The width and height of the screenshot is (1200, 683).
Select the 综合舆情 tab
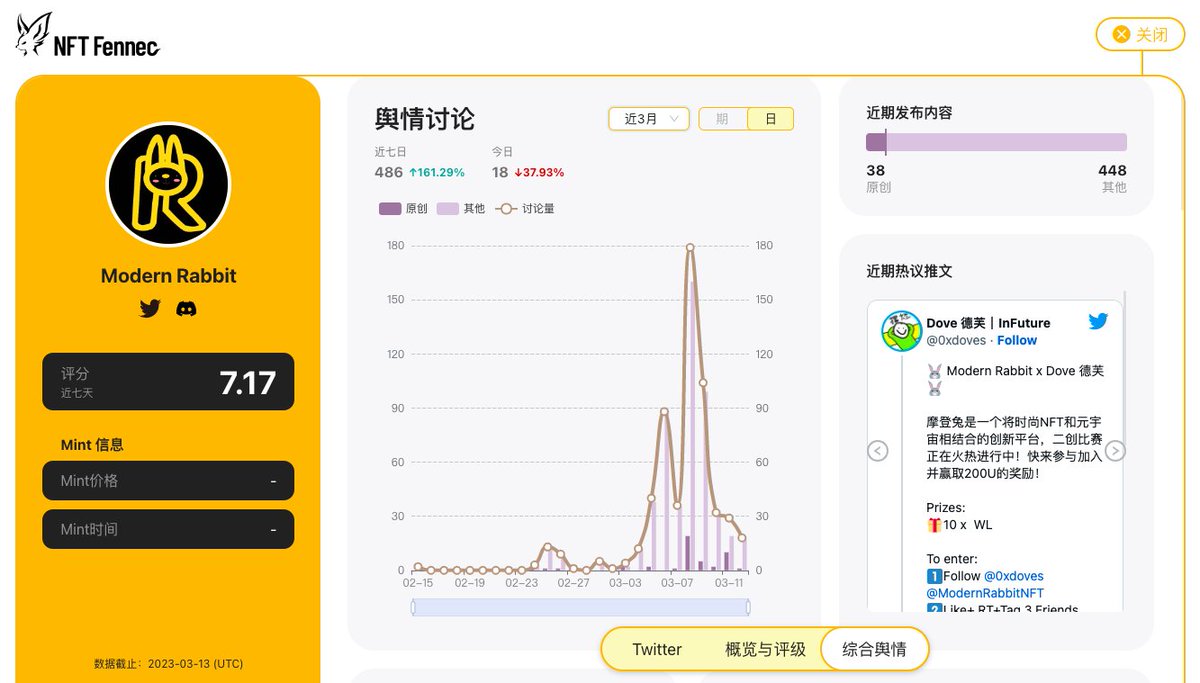874,649
